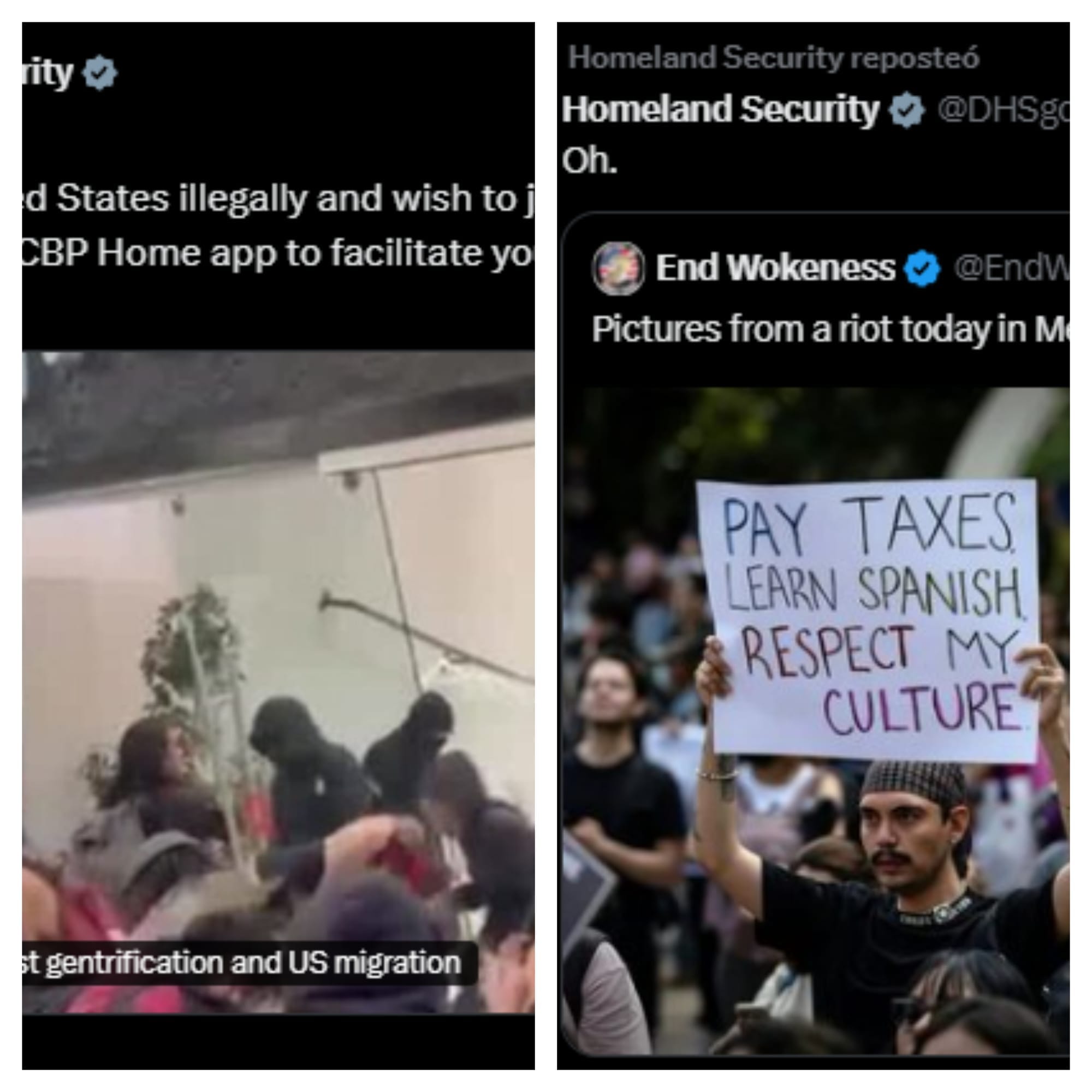
Task: Click the End Wokeness profile avatar
Action: coord(618,269)
